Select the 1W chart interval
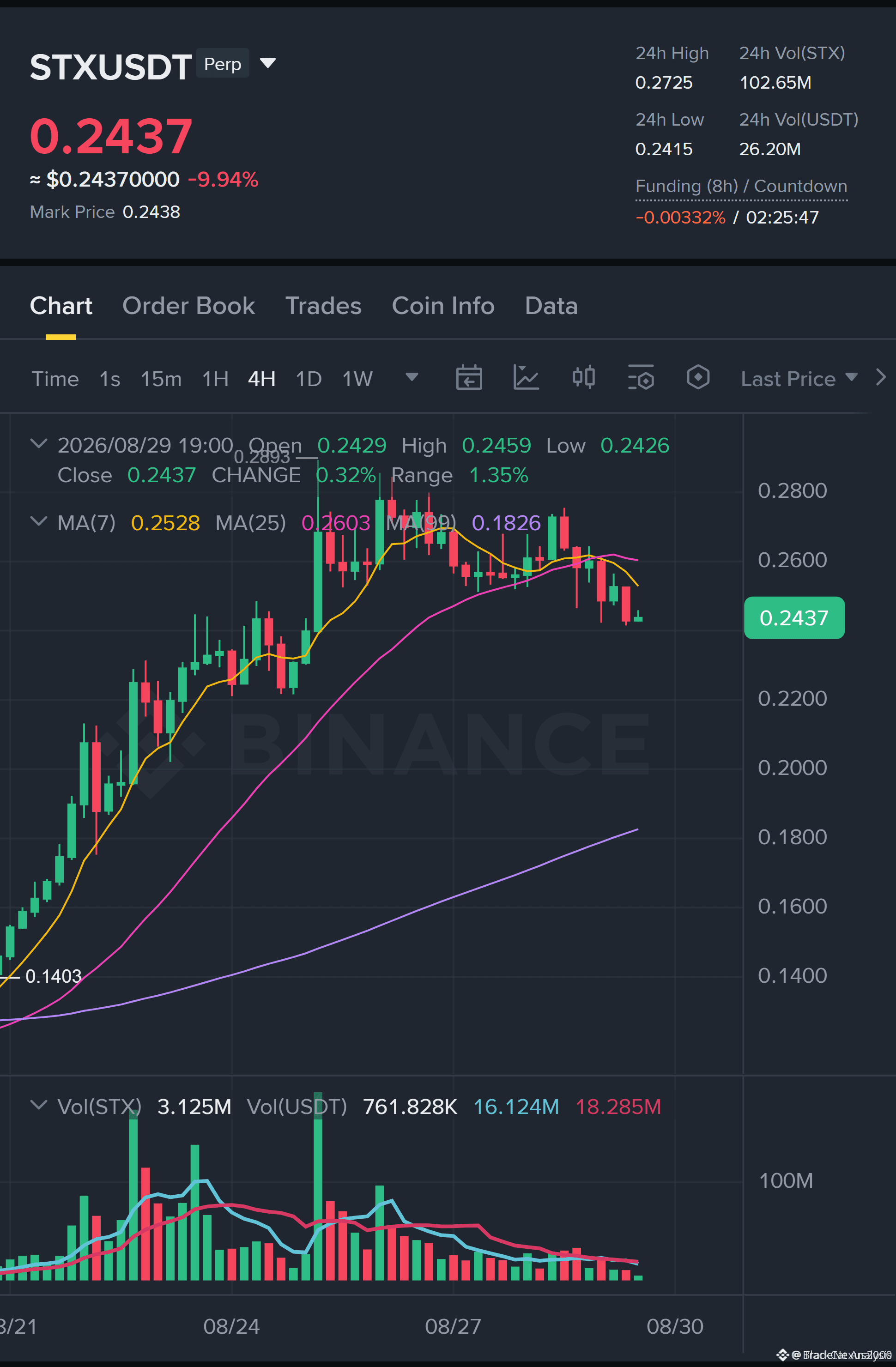 point(357,379)
